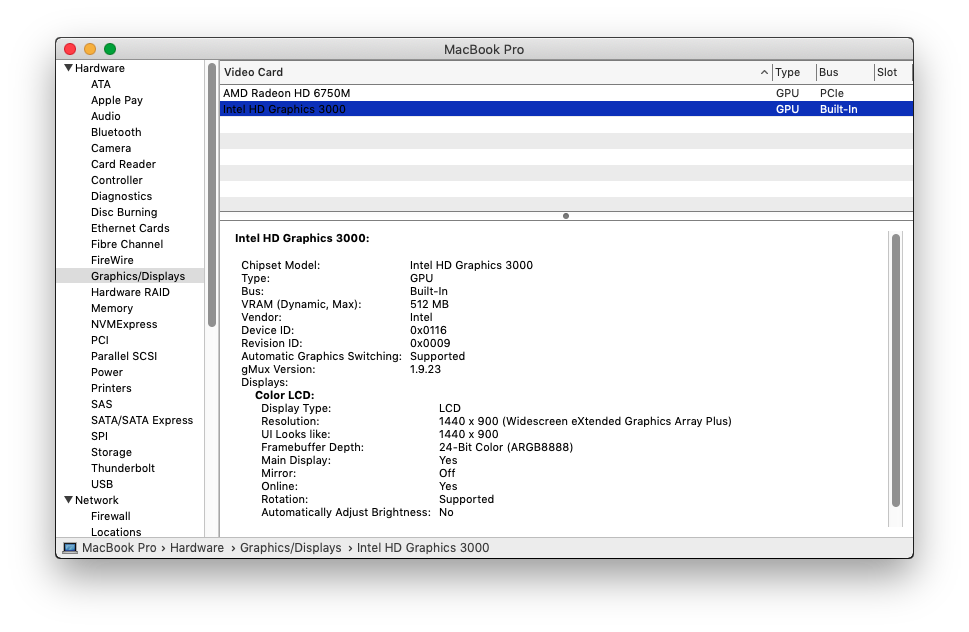Click the details pane vertical scrollbar
Screen dimensions: 969x632
coord(896,371)
